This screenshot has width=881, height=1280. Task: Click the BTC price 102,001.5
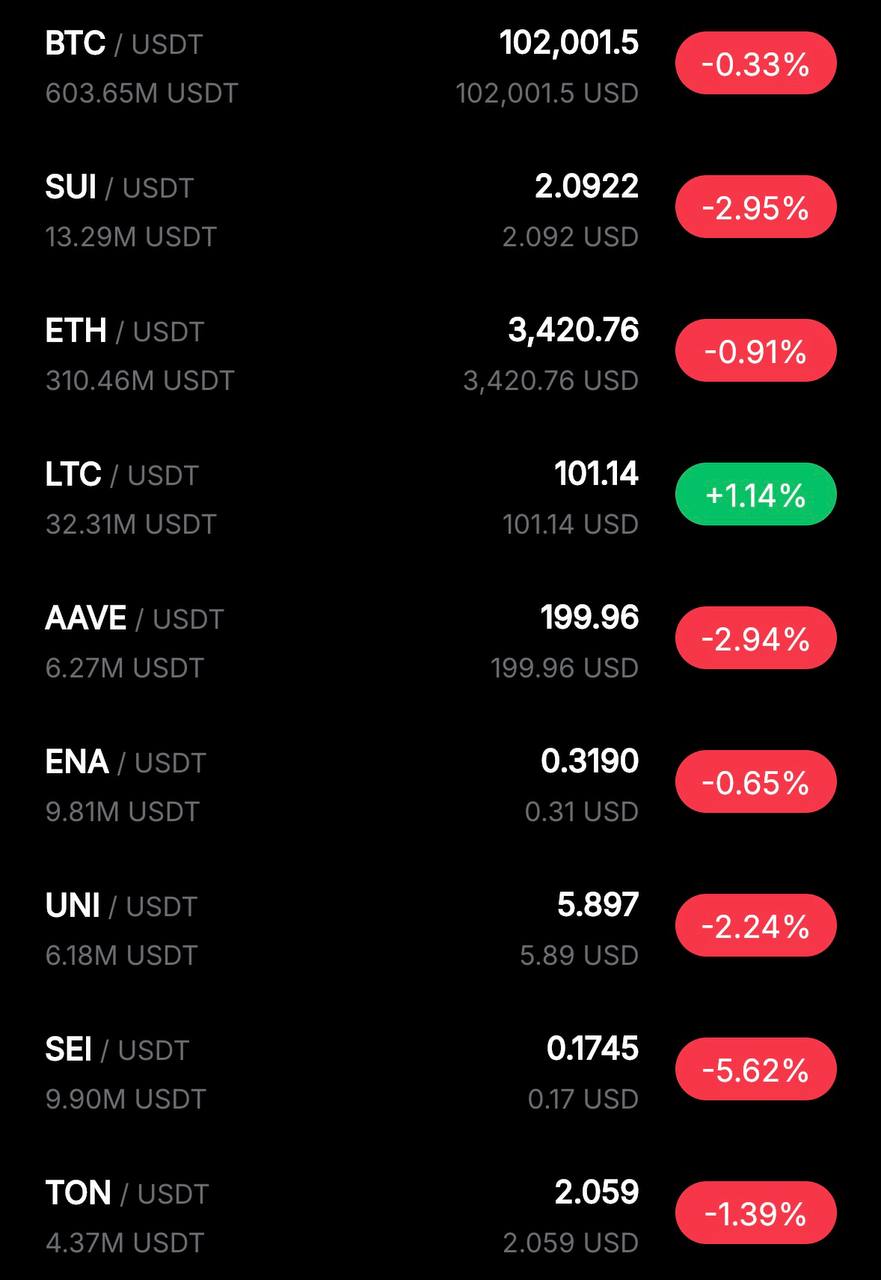568,43
